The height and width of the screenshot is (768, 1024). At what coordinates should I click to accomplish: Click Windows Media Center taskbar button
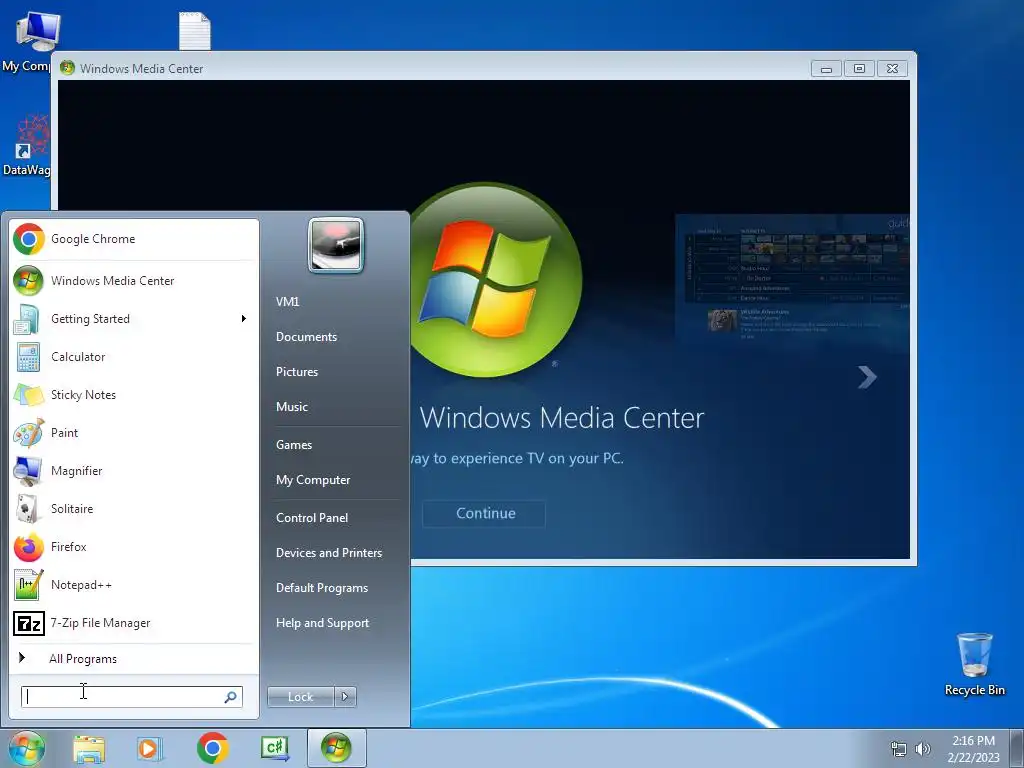336,748
